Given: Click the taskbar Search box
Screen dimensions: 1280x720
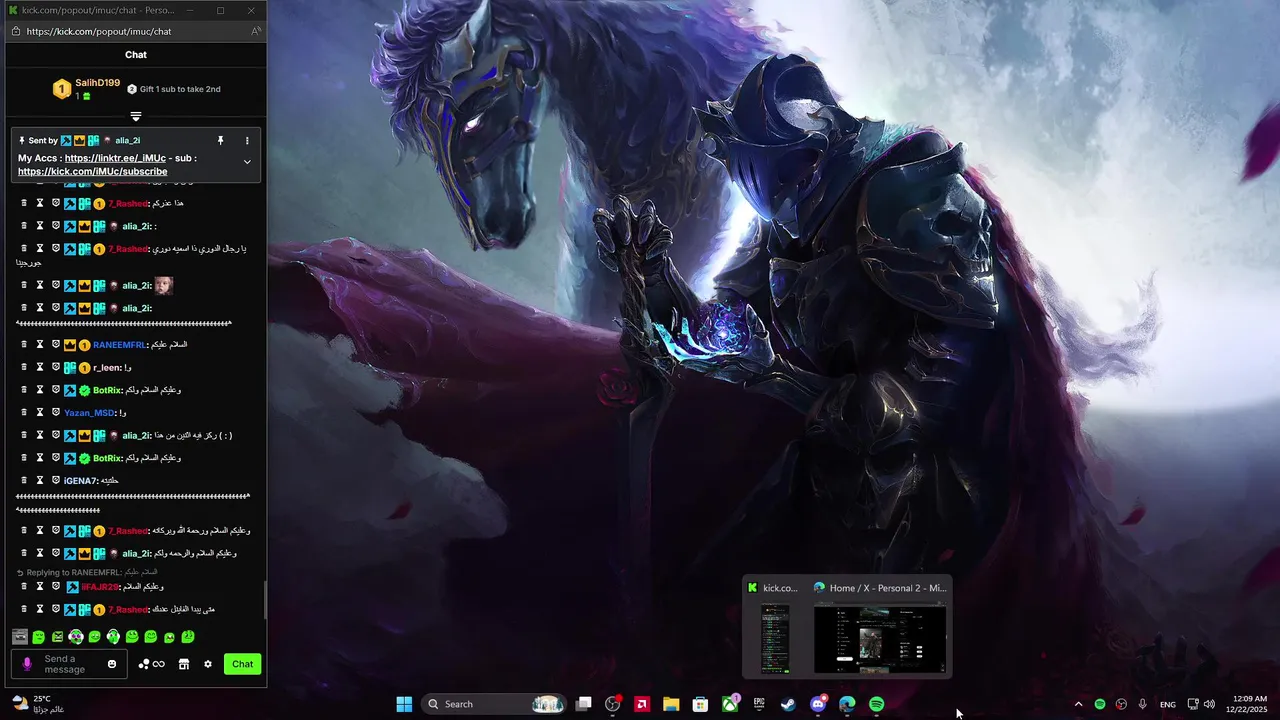Looking at the screenshot, I should pyautogui.click(x=495, y=704).
